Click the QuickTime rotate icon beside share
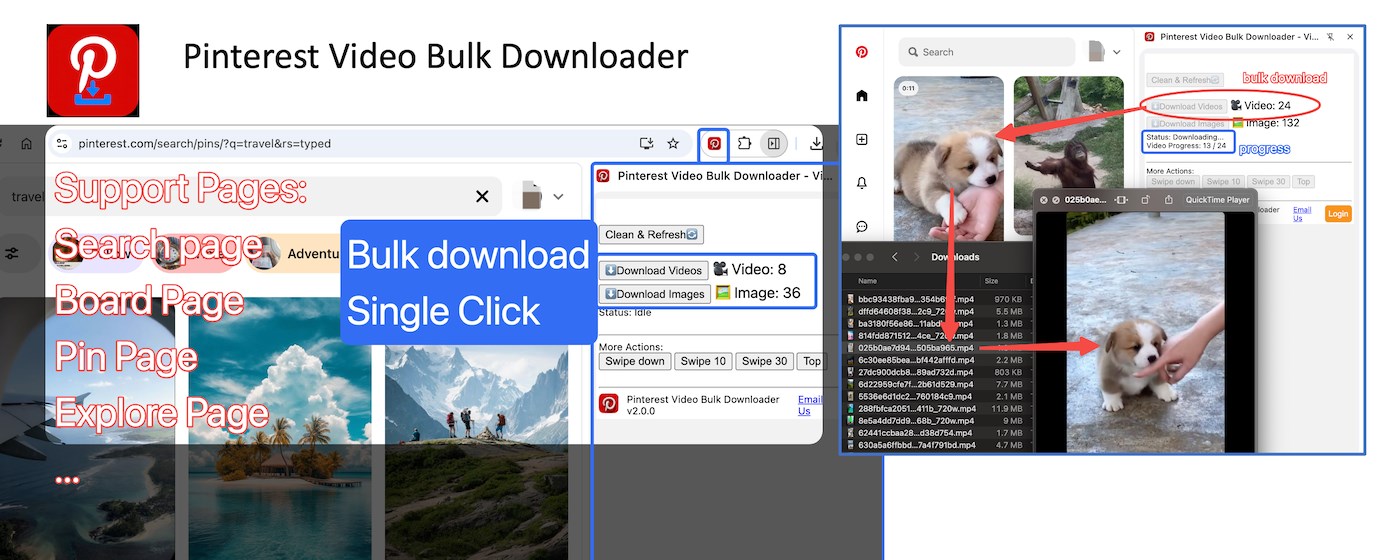 coord(1146,200)
